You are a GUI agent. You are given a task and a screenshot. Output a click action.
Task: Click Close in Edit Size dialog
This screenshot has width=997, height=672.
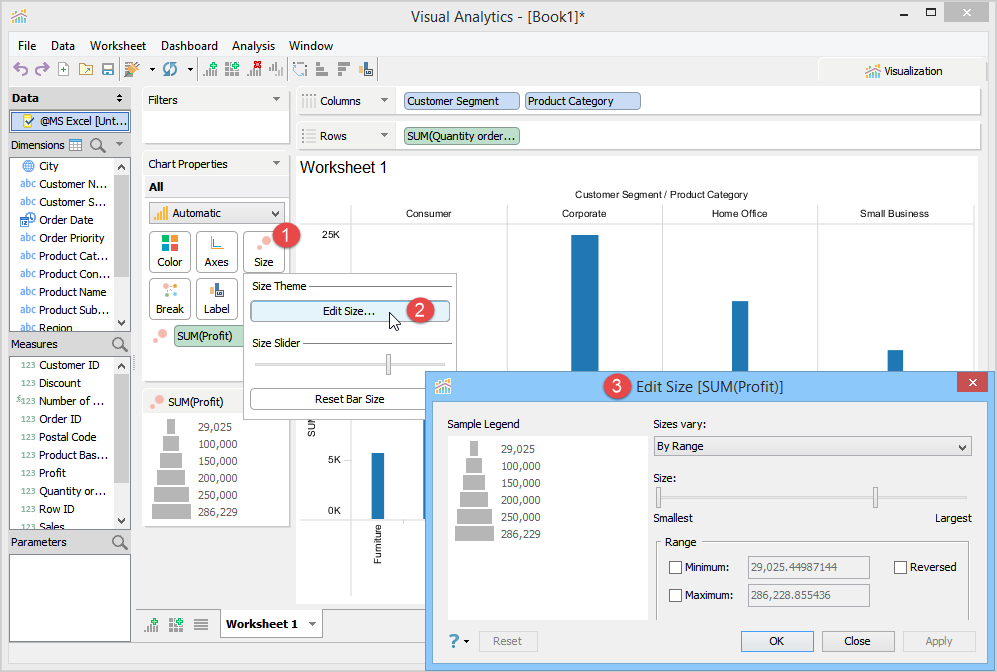click(x=858, y=641)
